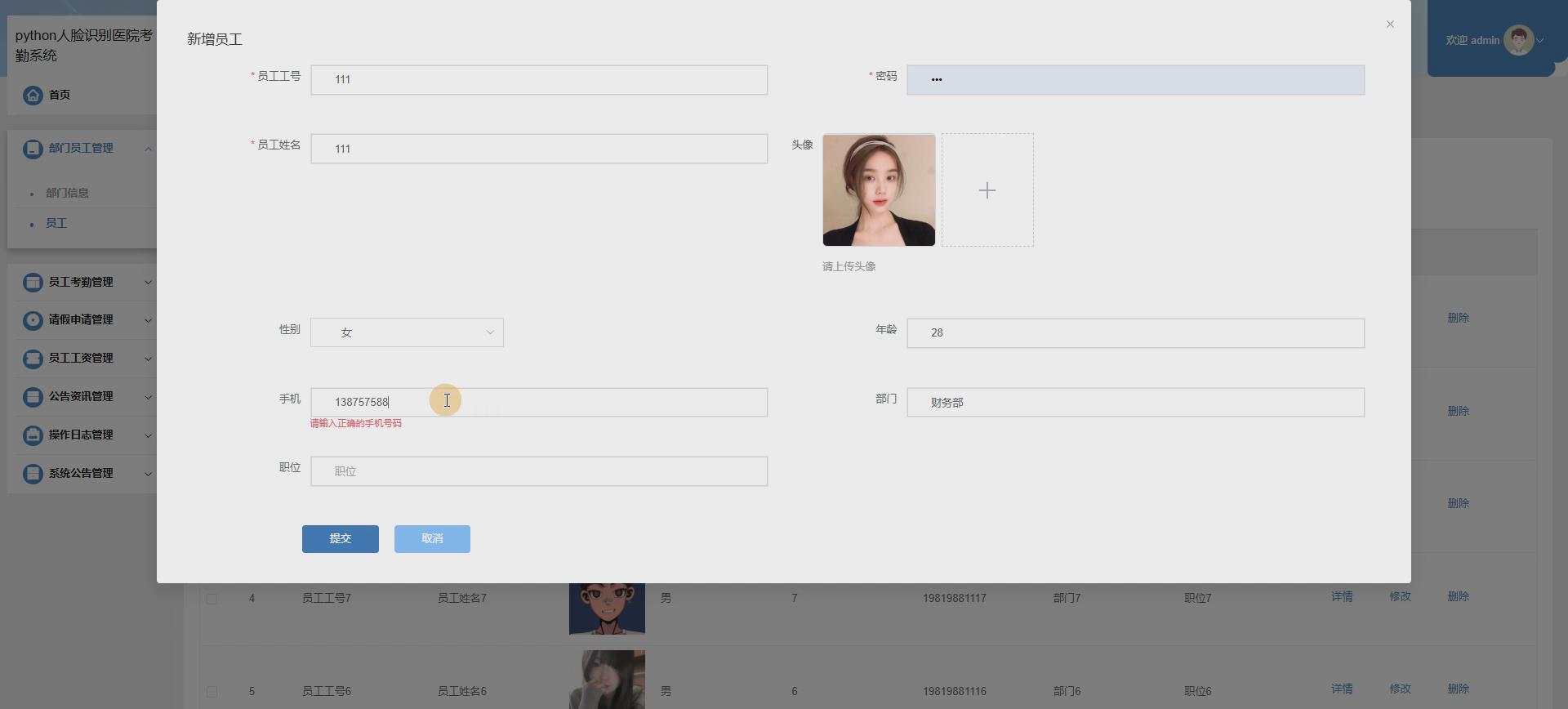The width and height of the screenshot is (1568, 709).
Task: Close the 新增员工 dialog with X
Action: (1390, 25)
